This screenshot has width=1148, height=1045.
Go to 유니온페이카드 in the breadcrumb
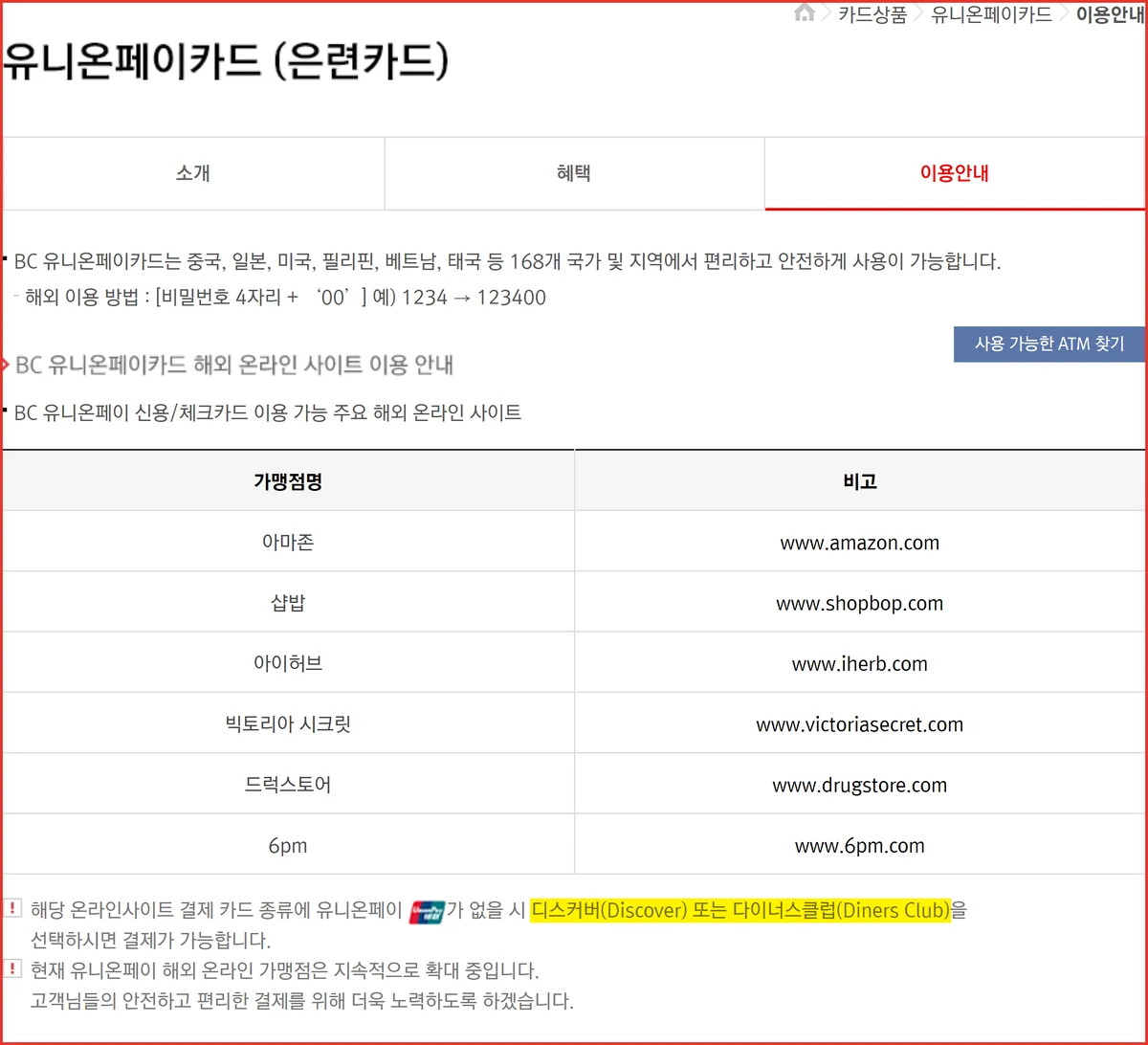coord(992,14)
